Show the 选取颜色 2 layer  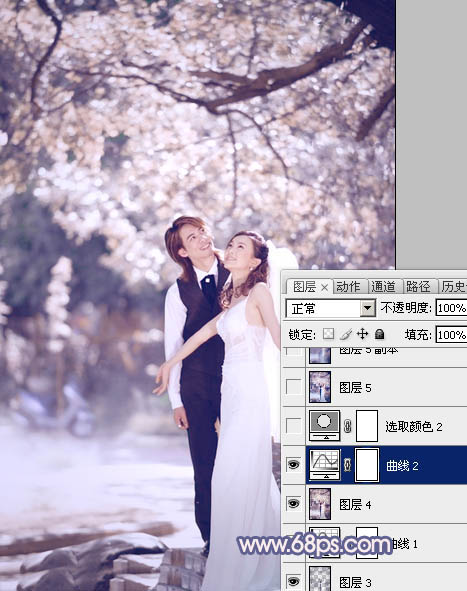(x=293, y=426)
